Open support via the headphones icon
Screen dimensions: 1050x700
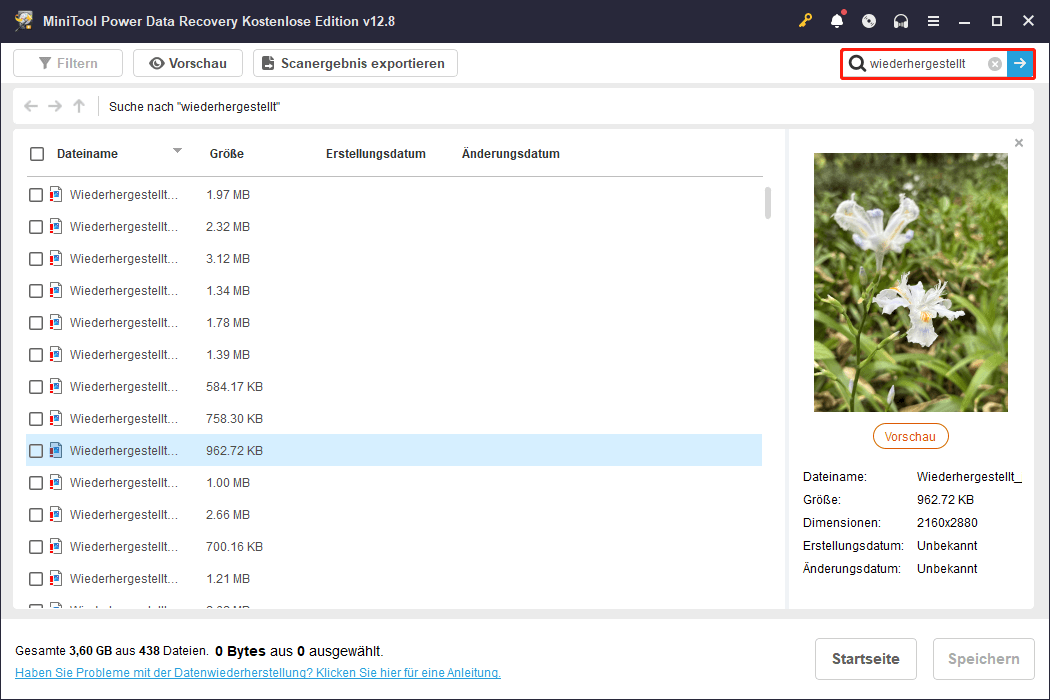tap(899, 20)
